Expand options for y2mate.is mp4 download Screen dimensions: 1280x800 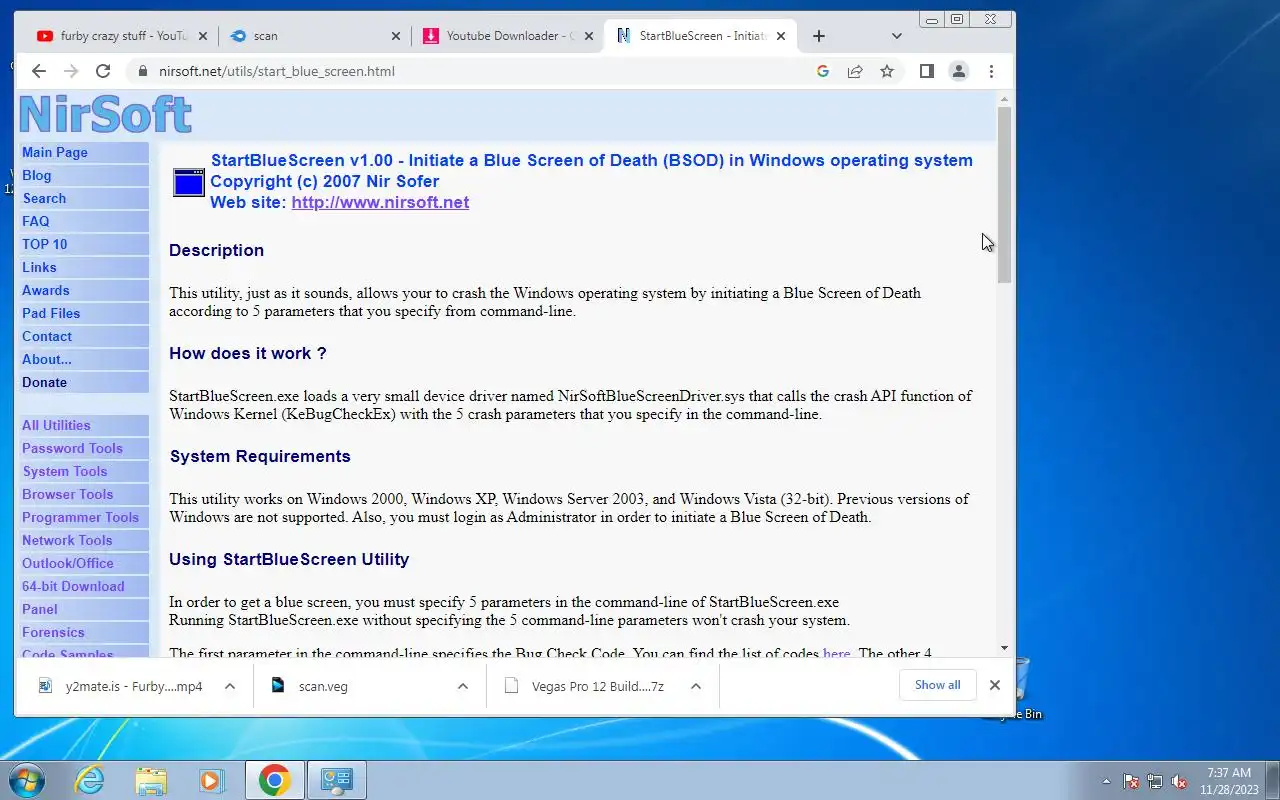click(229, 686)
